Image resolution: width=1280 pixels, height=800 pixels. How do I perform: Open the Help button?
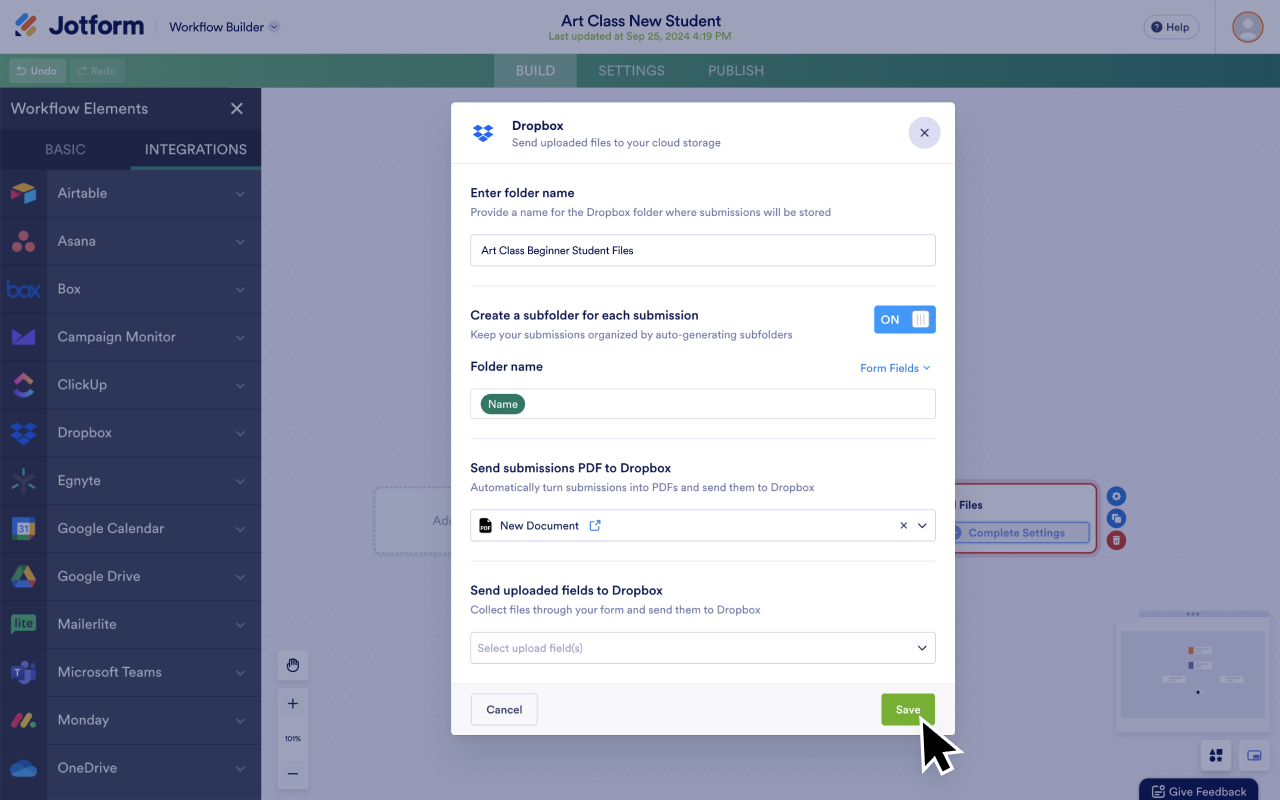click(x=1171, y=27)
